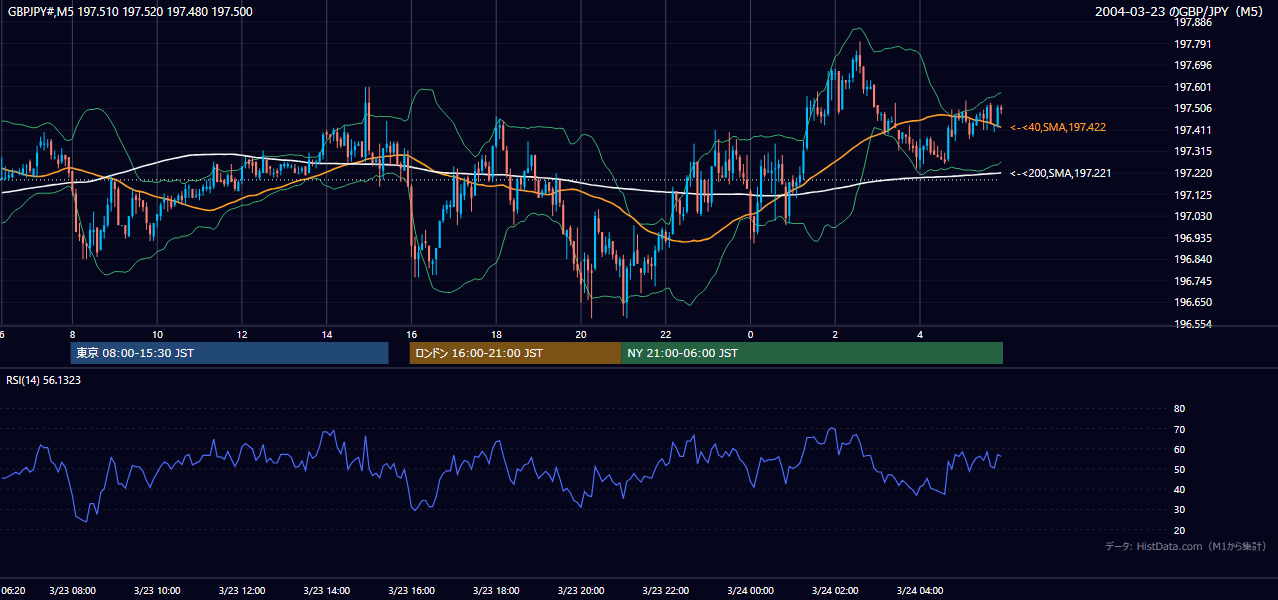This screenshot has width=1278, height=600.
Task: Click RSI scale value 40
Action: 1179,489
